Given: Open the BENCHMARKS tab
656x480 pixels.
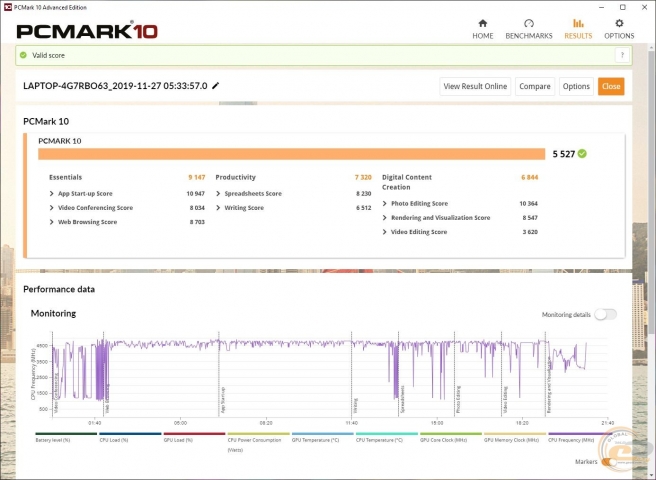Looking at the screenshot, I should click(x=528, y=29).
